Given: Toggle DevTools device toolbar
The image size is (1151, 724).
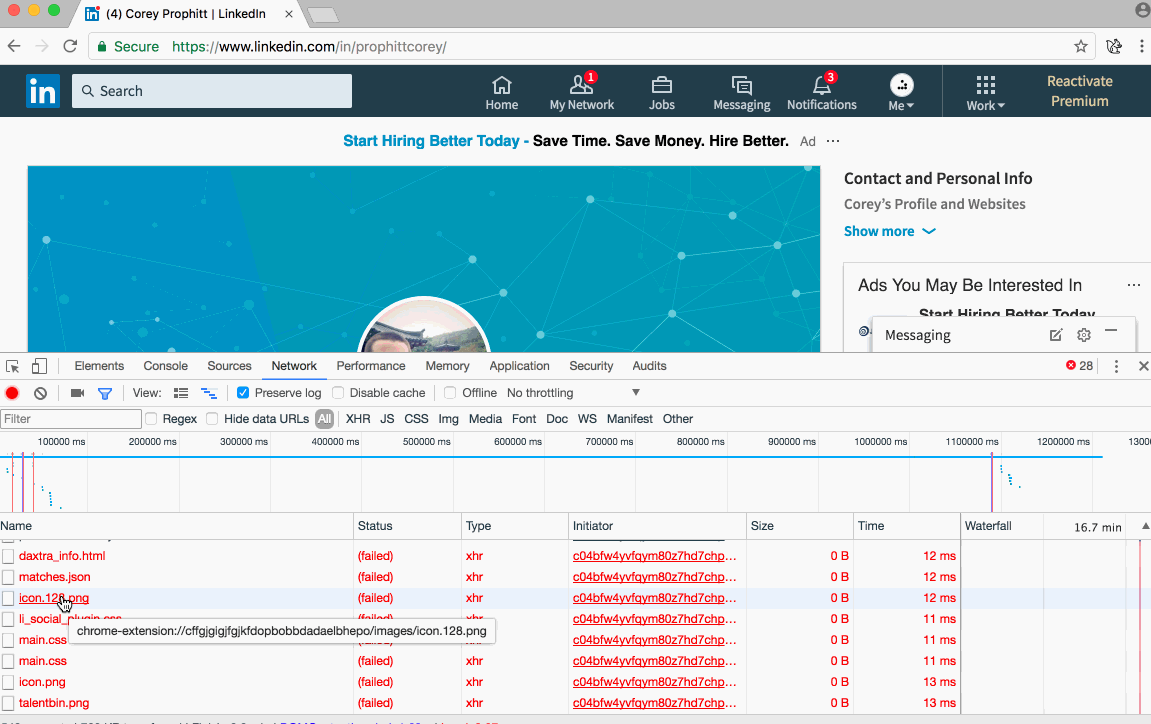Looking at the screenshot, I should [39, 366].
